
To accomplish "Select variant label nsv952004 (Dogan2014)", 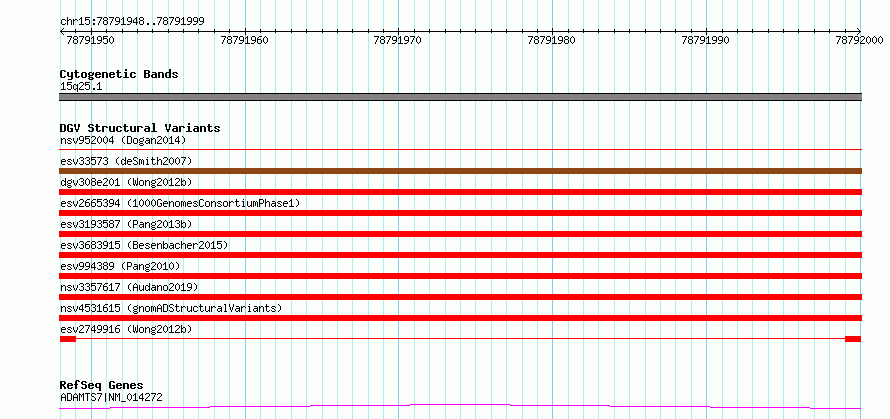I will [x=123, y=140].
